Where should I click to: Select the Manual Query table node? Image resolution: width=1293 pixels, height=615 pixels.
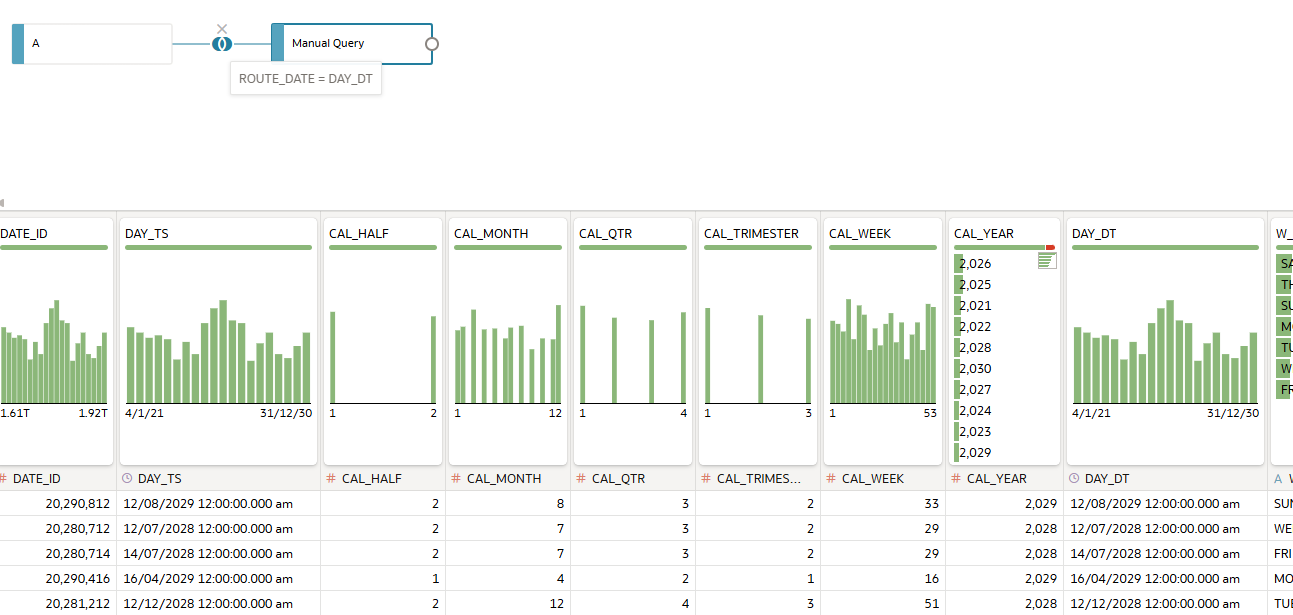[x=352, y=44]
